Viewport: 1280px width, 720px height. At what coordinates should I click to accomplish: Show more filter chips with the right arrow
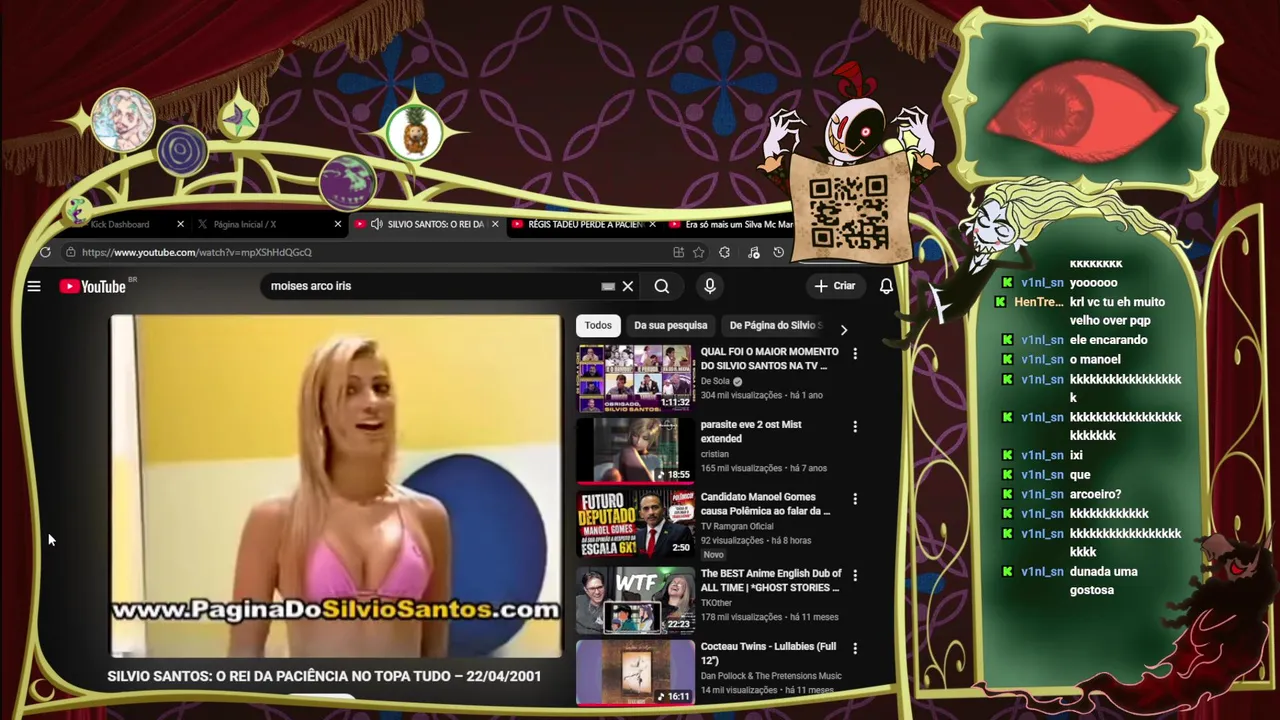(x=843, y=330)
